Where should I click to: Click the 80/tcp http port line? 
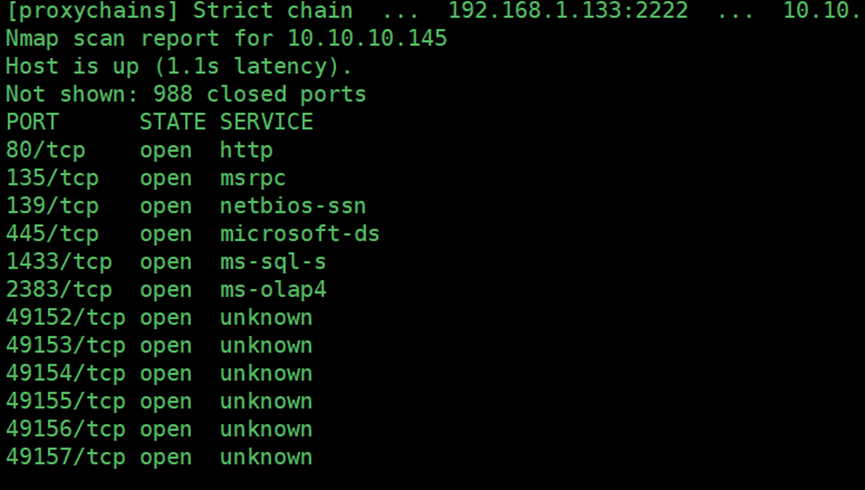pos(140,150)
